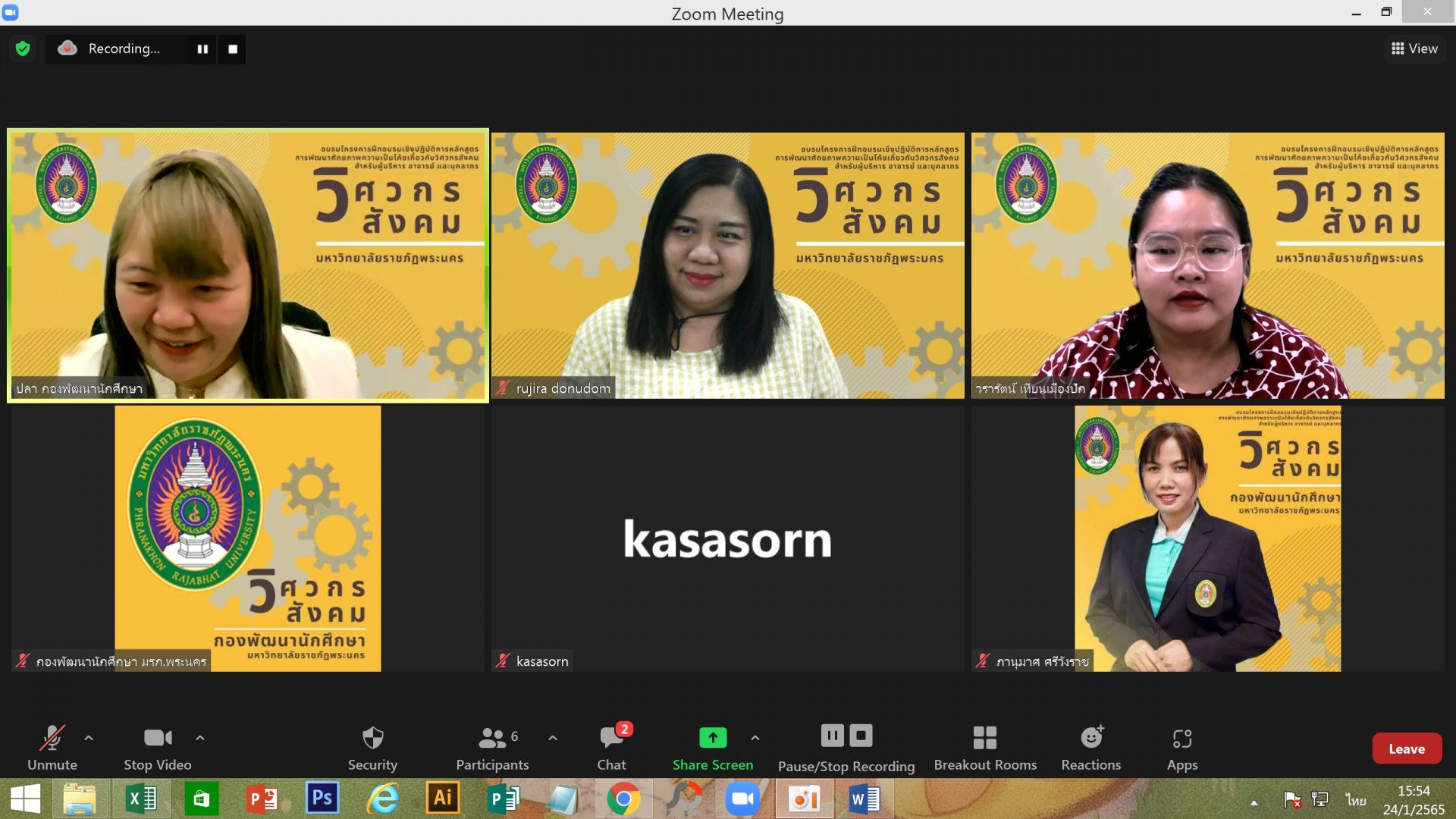
Task: Click the kasasorn name label at tile corner
Action: [x=542, y=661]
